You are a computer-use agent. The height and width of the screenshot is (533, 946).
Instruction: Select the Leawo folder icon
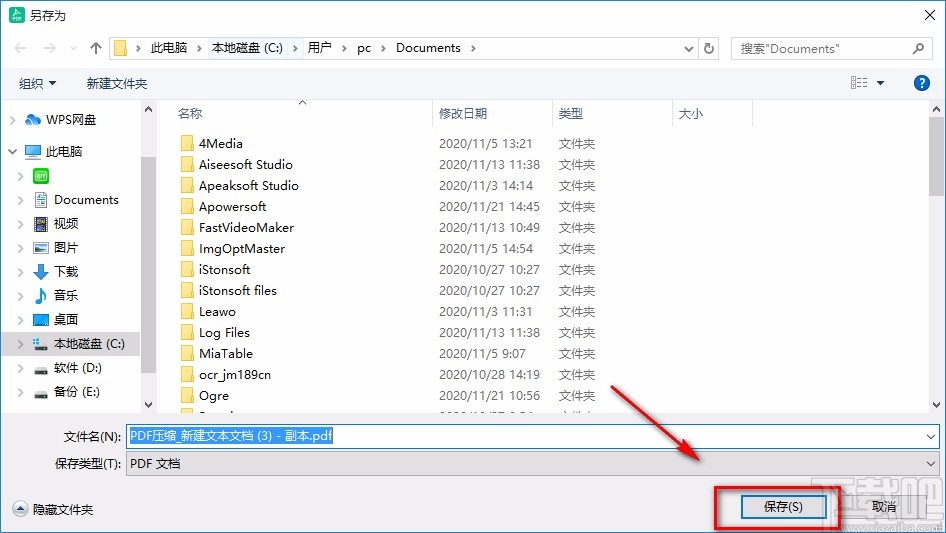pyautogui.click(x=187, y=311)
